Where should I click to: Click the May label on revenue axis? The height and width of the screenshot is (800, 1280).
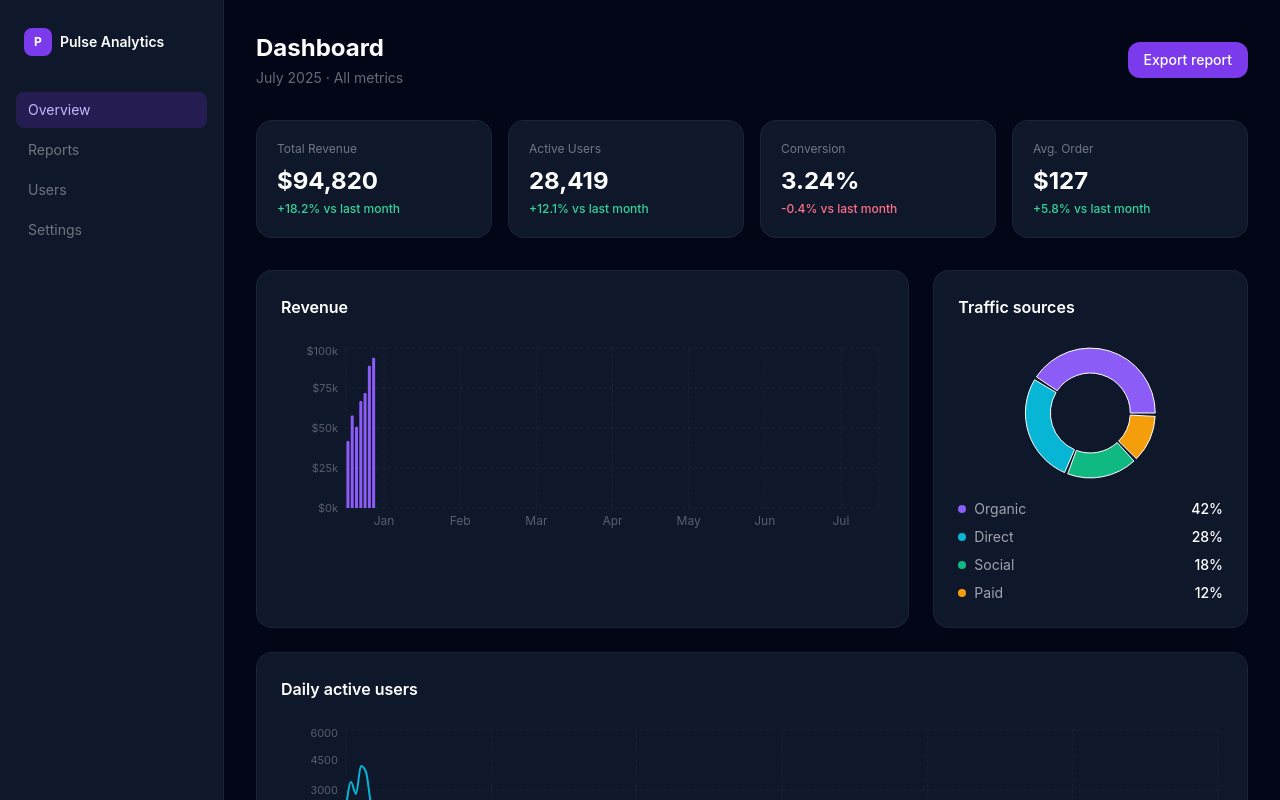[688, 521]
